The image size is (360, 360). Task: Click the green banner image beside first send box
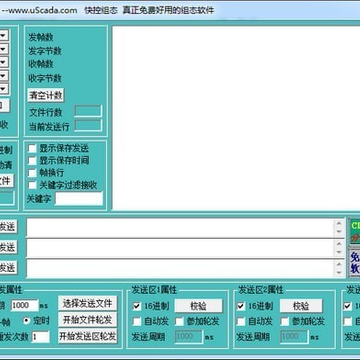(x=354, y=231)
